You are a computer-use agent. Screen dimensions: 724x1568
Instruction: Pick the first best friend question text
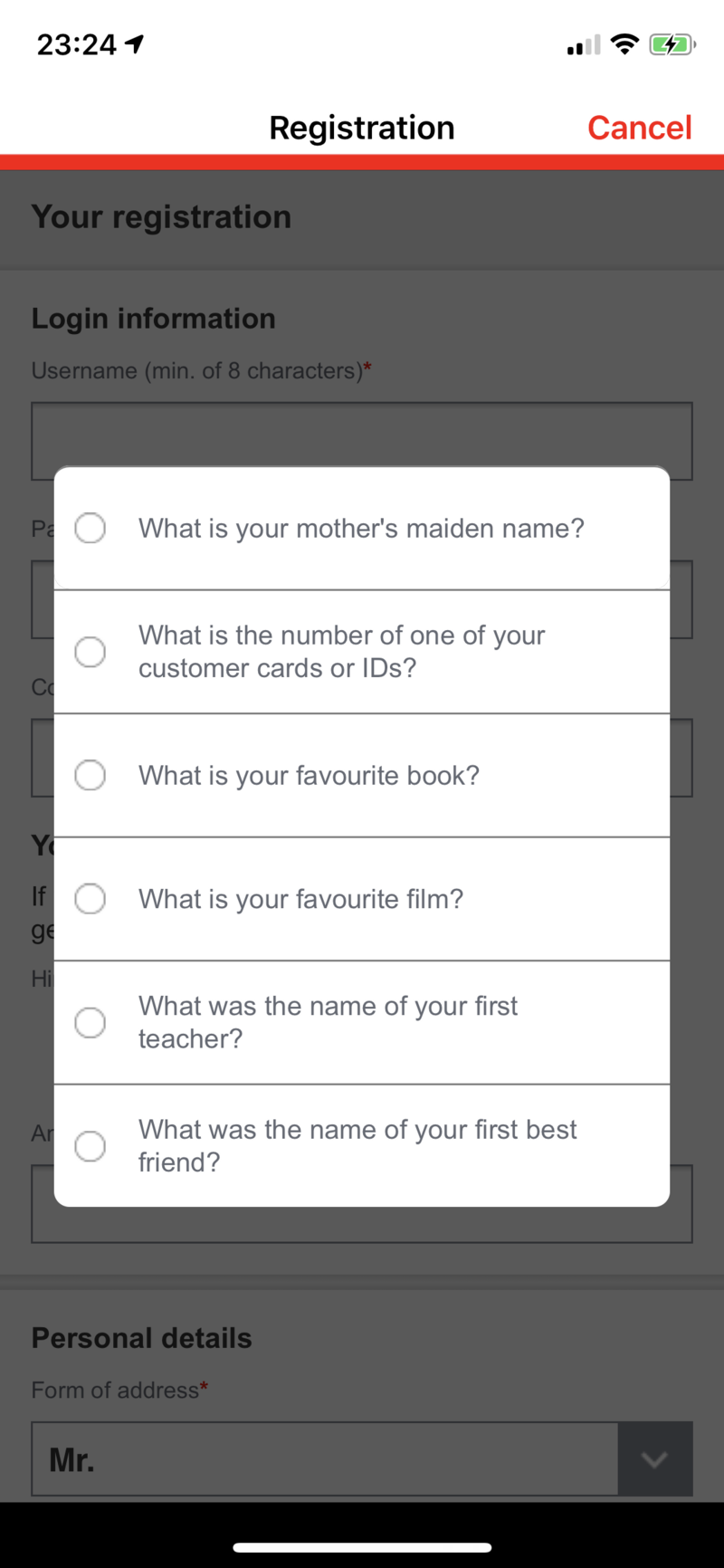tap(357, 1146)
